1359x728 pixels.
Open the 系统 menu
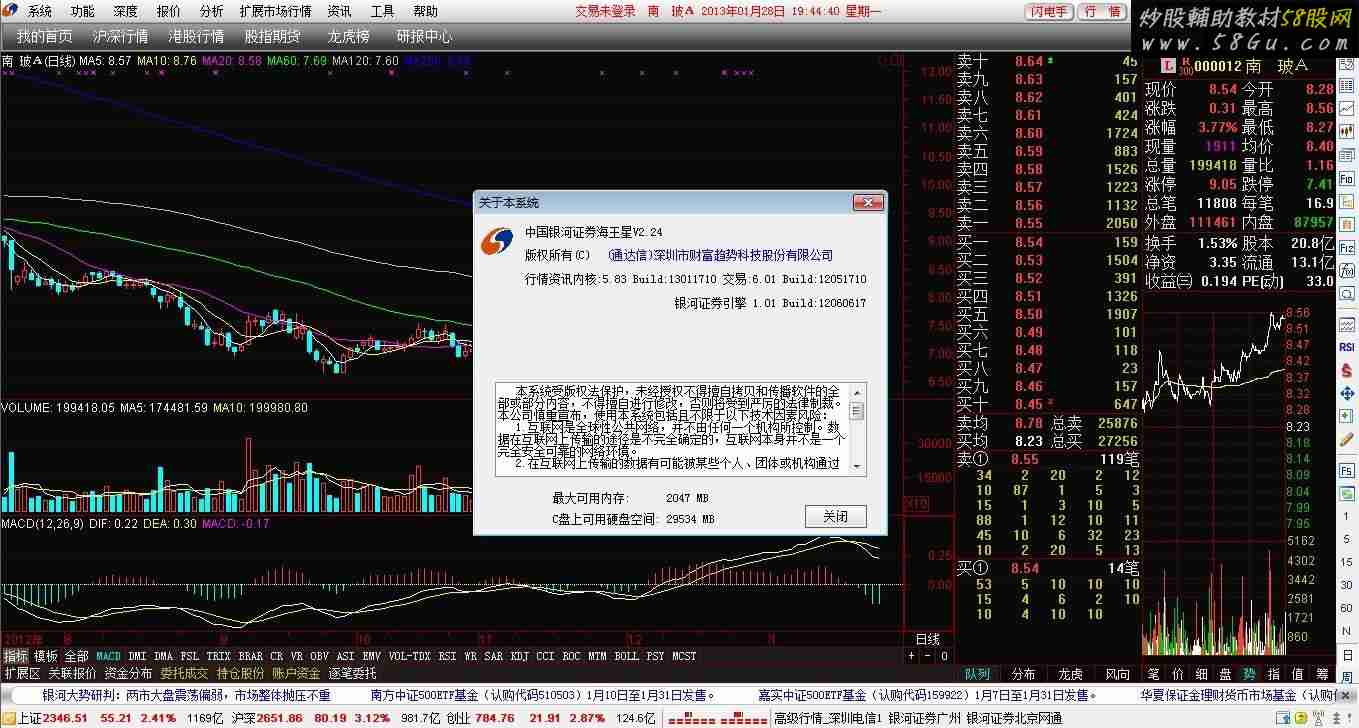[x=39, y=11]
